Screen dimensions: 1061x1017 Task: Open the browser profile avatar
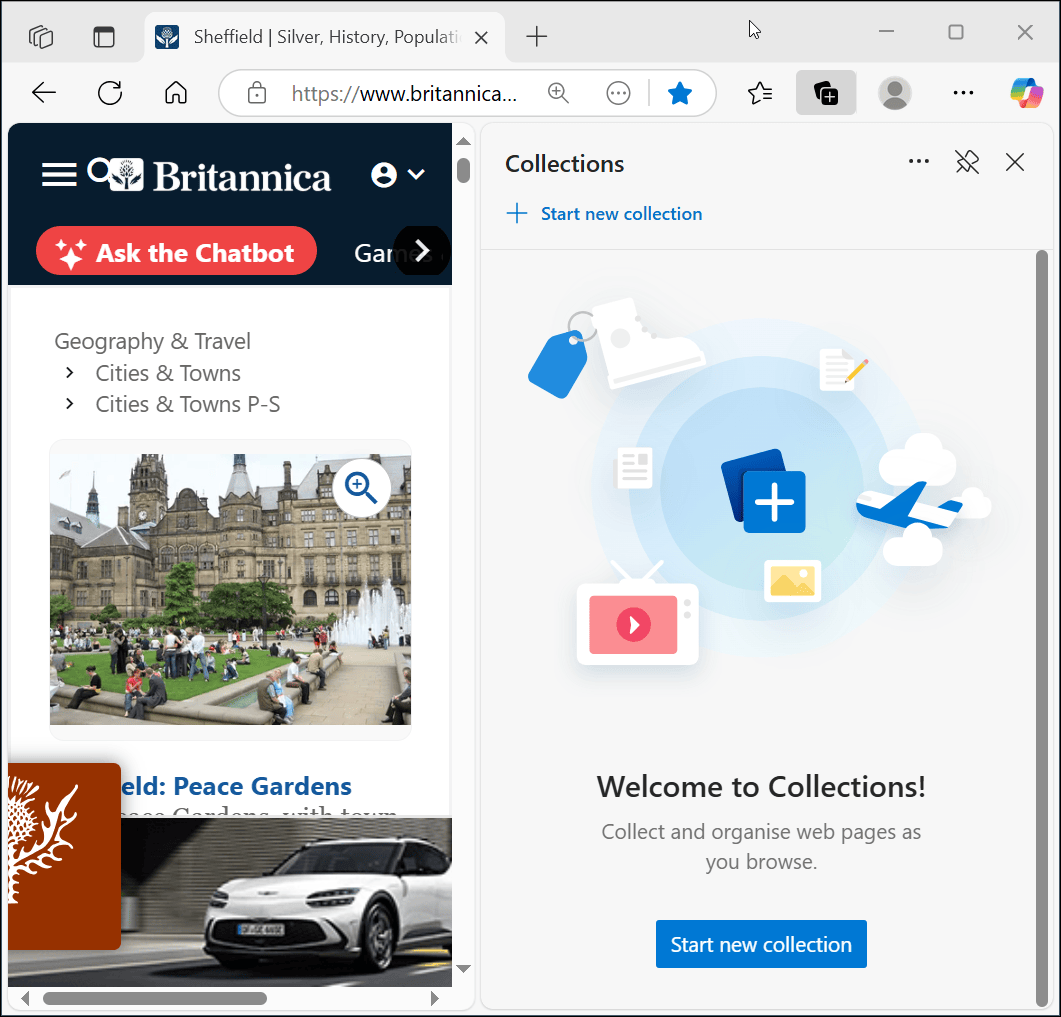tap(894, 92)
